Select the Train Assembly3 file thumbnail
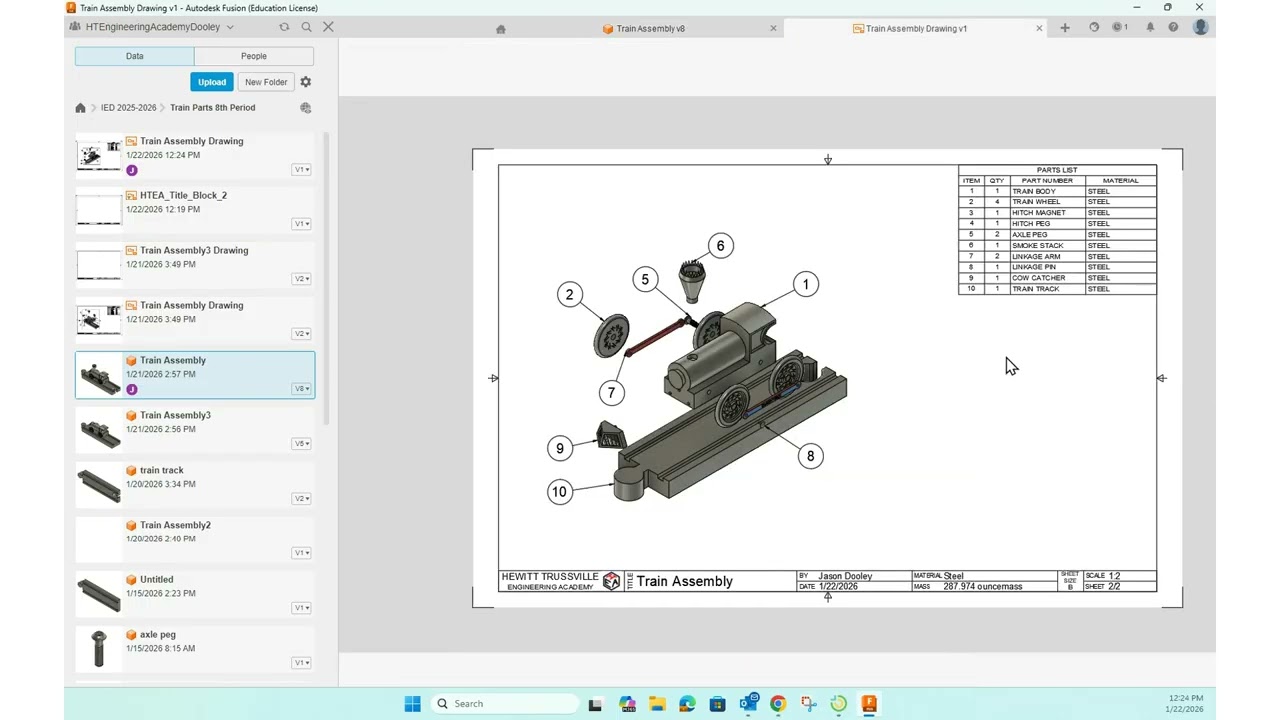Image resolution: width=1280 pixels, height=720 pixels. pos(99,430)
